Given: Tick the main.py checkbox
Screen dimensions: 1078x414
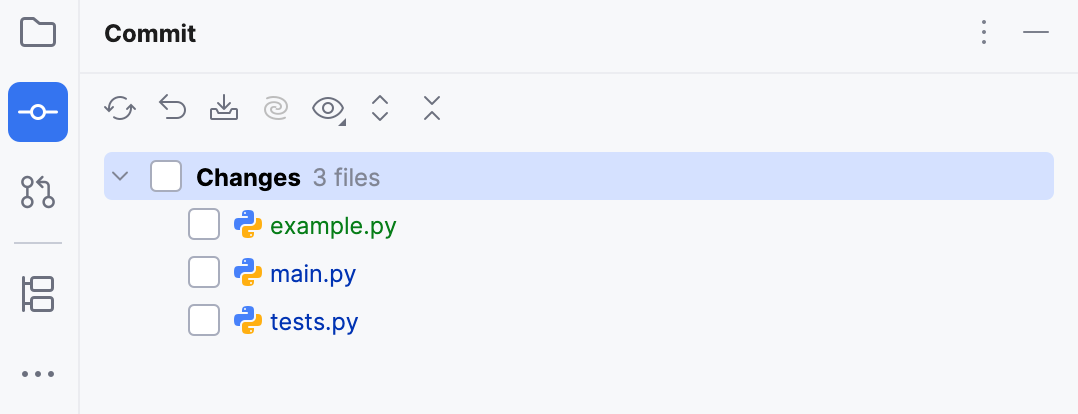Looking at the screenshot, I should point(204,273).
